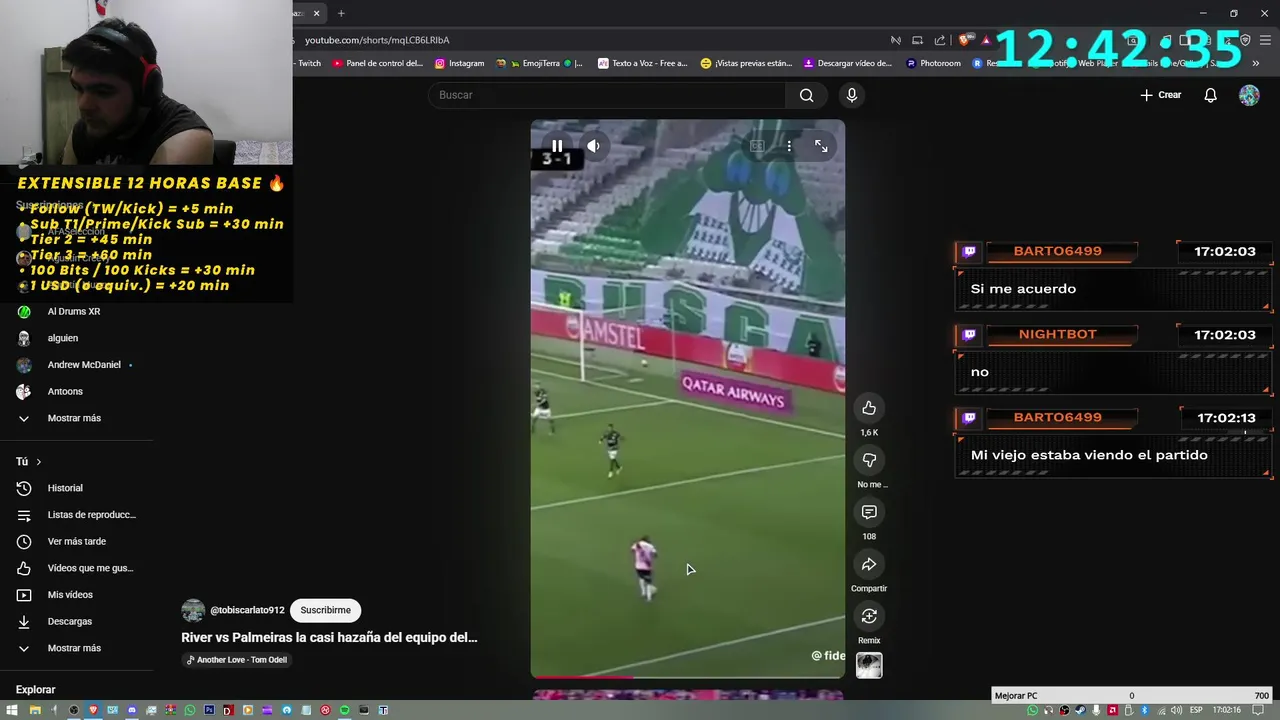Open Panel de control bookmark
The width and height of the screenshot is (1280, 720).
tap(378, 63)
